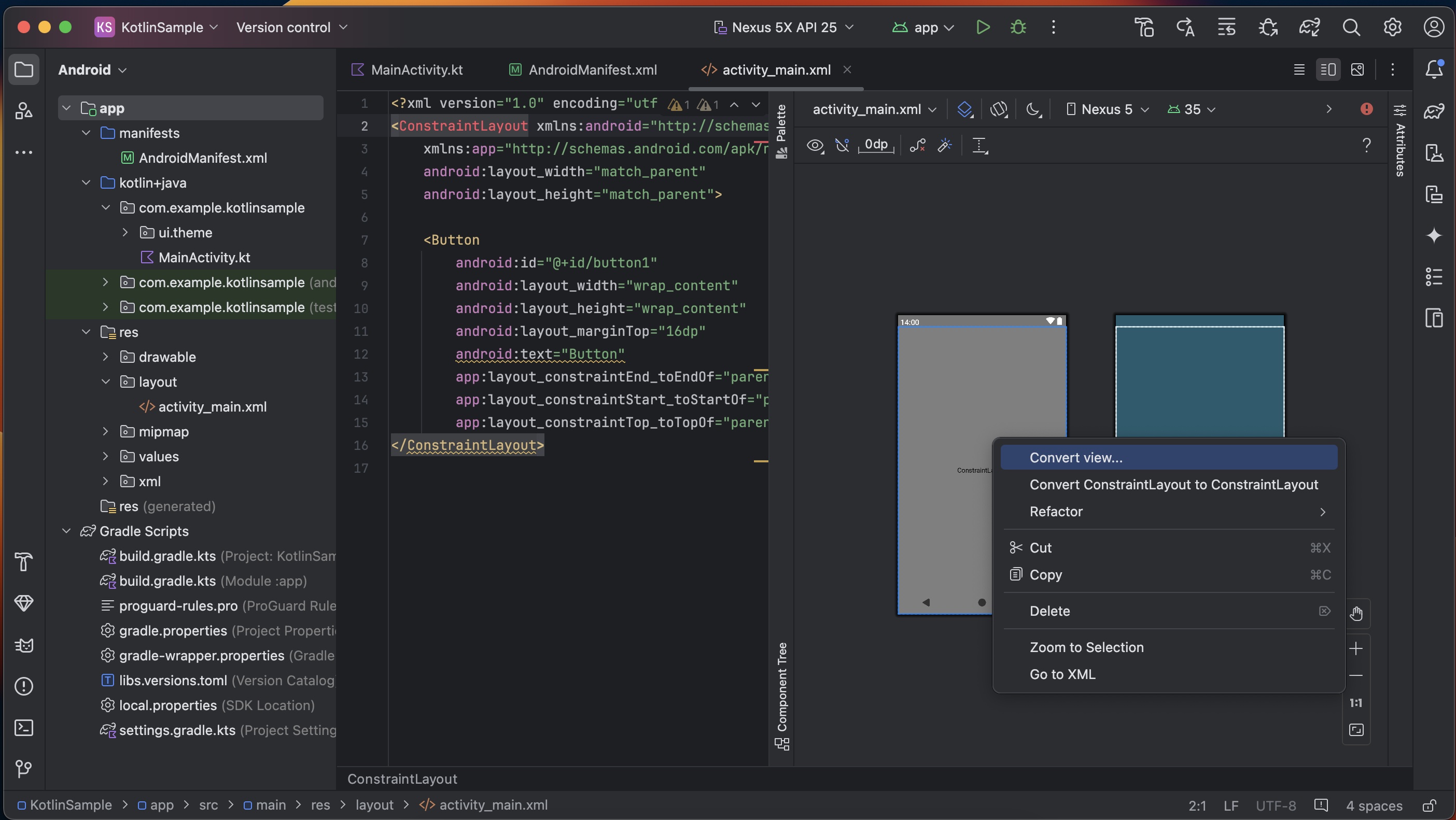Toggle the View Options eye icon
This screenshot has width=1456, height=820.
[815, 145]
